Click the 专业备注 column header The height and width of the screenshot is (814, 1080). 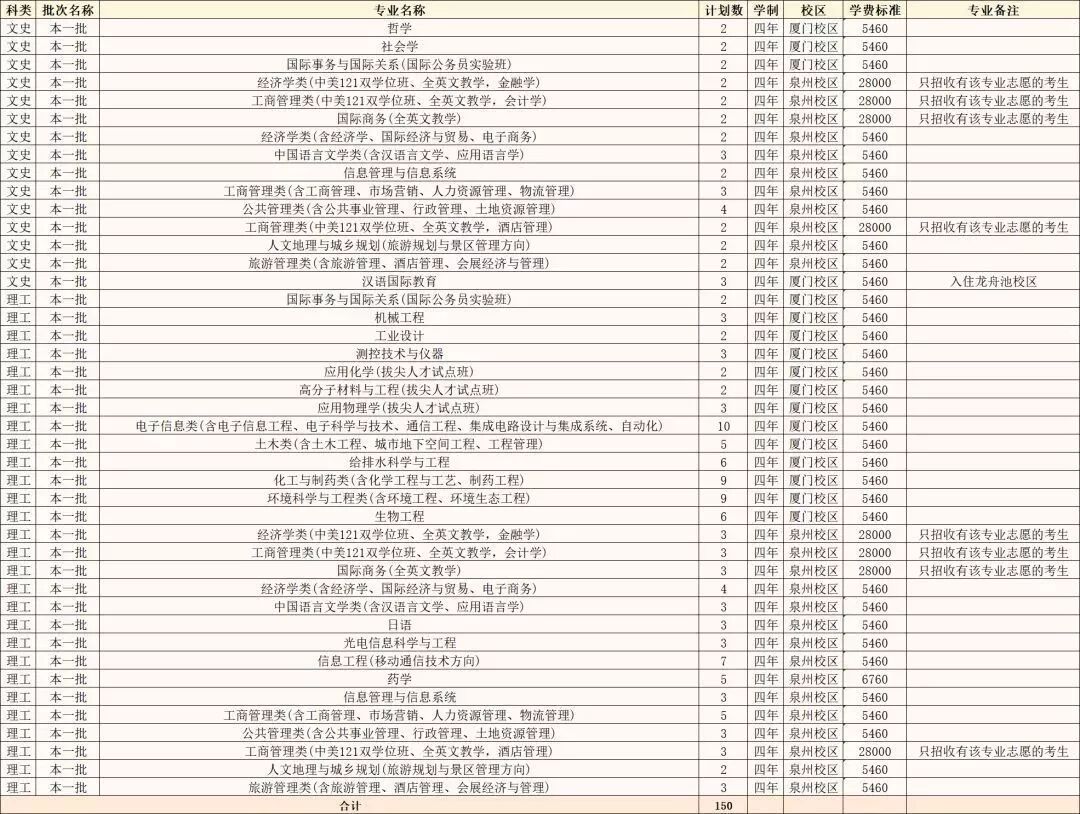coord(993,10)
